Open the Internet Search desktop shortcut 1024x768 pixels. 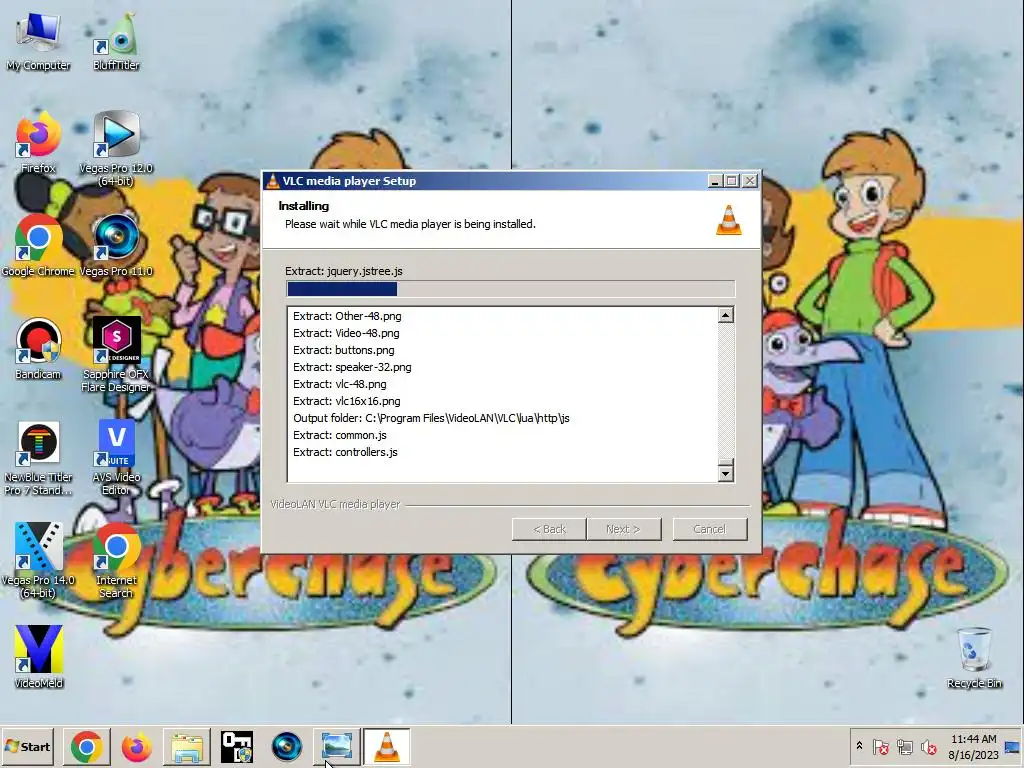(x=116, y=560)
